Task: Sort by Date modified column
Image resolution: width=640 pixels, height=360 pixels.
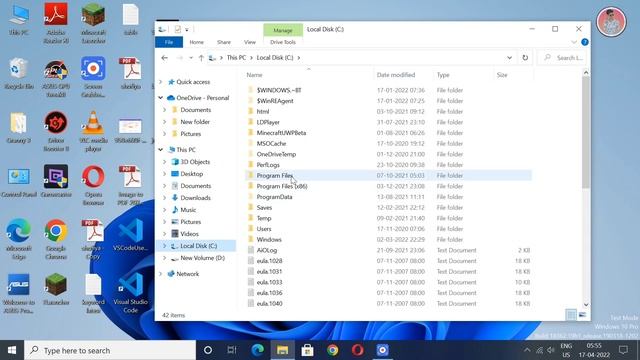Action: tap(403, 75)
